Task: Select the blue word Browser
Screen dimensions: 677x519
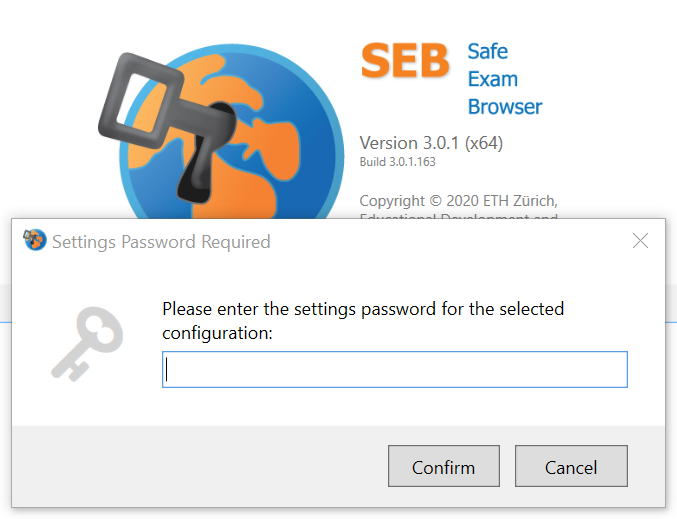Action: click(x=505, y=107)
